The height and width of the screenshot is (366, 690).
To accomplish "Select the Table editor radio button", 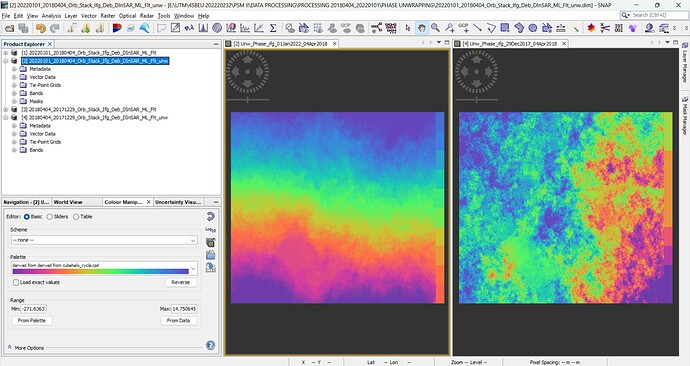I will pyautogui.click(x=76, y=217).
